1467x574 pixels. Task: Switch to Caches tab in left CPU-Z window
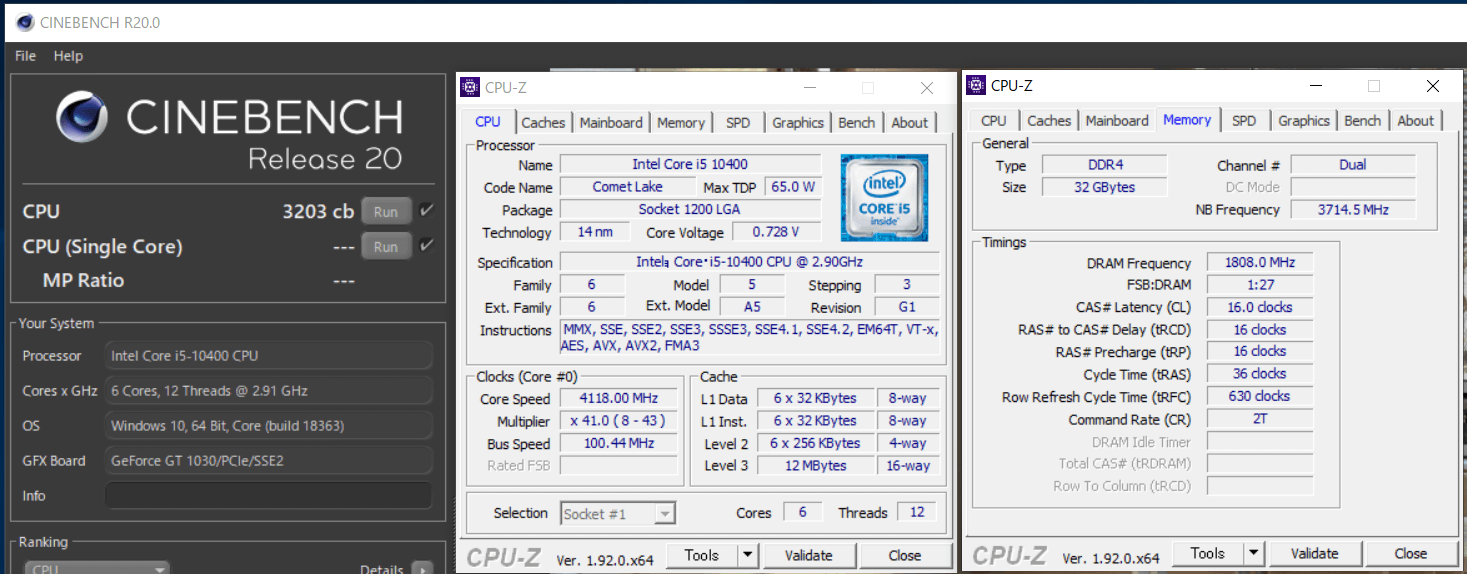click(x=543, y=122)
